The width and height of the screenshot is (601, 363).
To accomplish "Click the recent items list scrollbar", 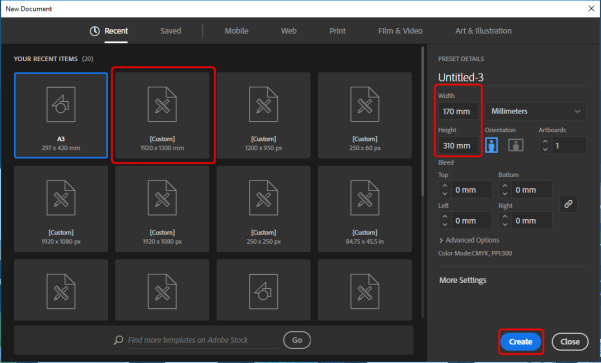I will click(x=423, y=122).
